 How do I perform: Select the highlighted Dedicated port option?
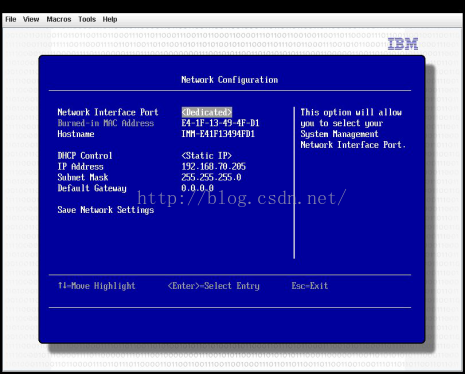click(207, 112)
